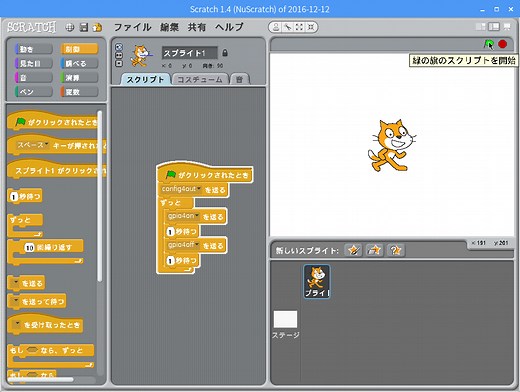Image resolution: width=520 pixels, height=392 pixels.
Task: Switch to the 音 tab
Action: point(240,79)
